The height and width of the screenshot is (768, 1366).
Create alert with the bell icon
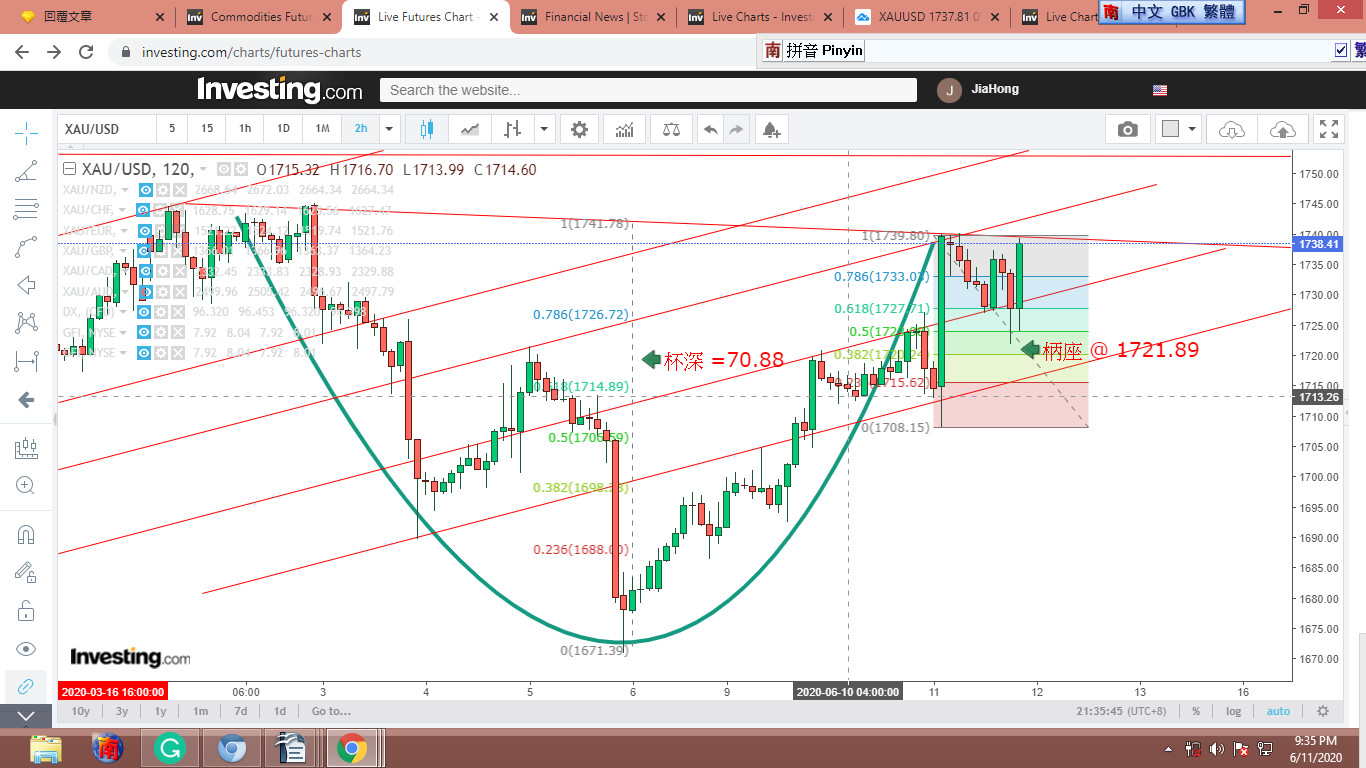(x=770, y=129)
